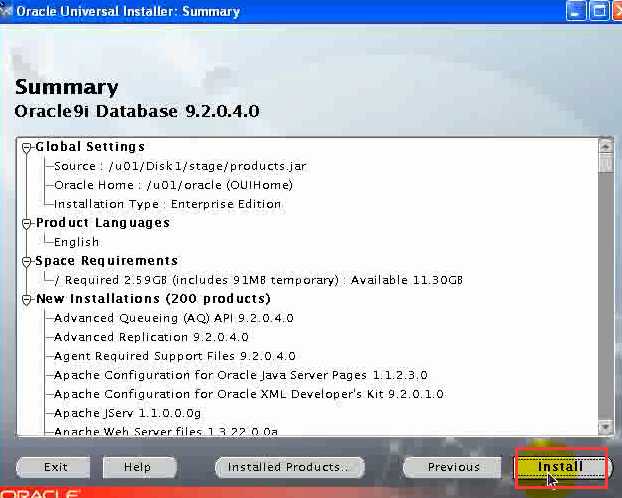Open the Installed Products dialog
The height and width of the screenshot is (498, 622).
pos(290,467)
